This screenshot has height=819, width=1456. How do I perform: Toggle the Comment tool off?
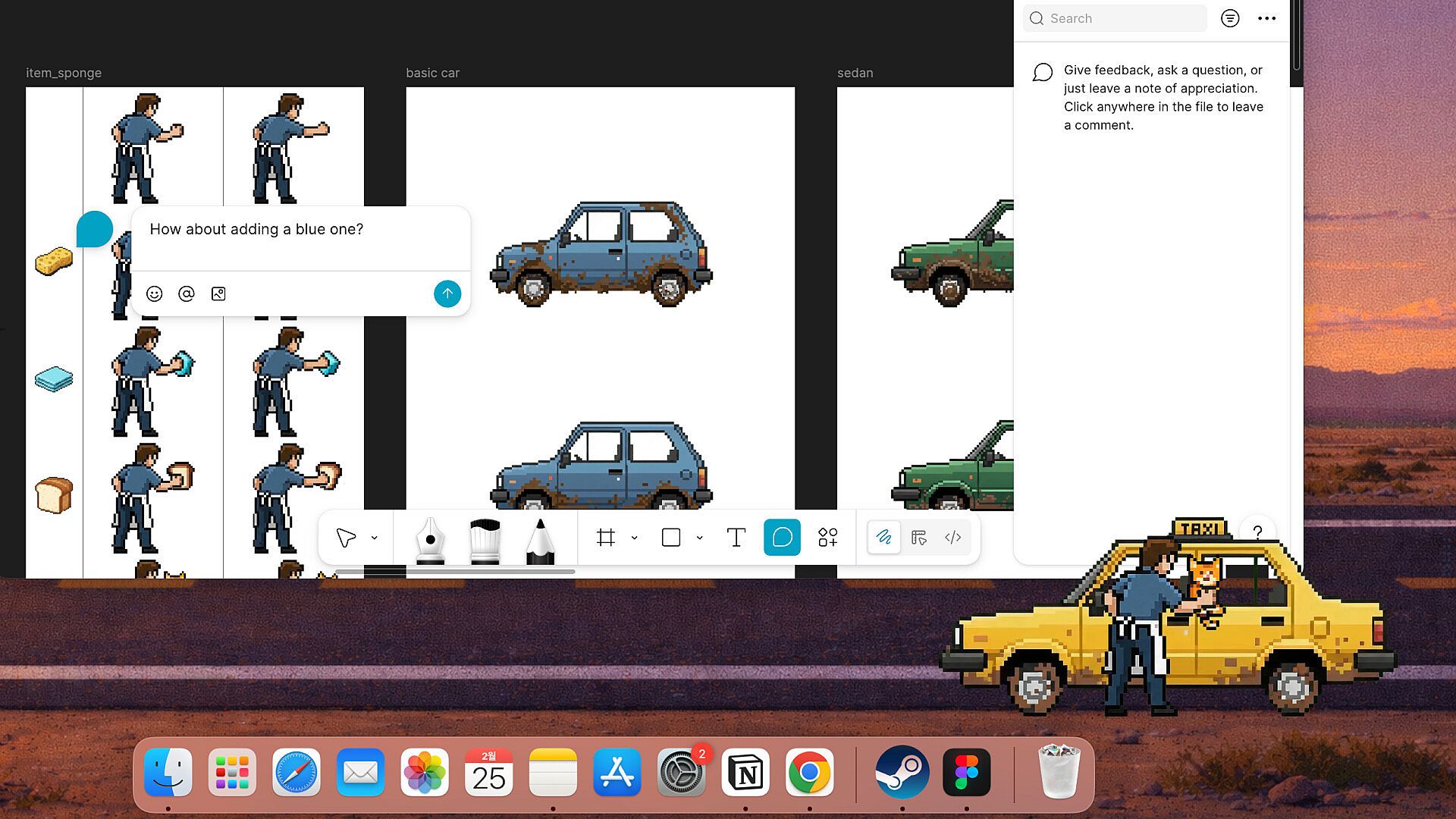[782, 538]
